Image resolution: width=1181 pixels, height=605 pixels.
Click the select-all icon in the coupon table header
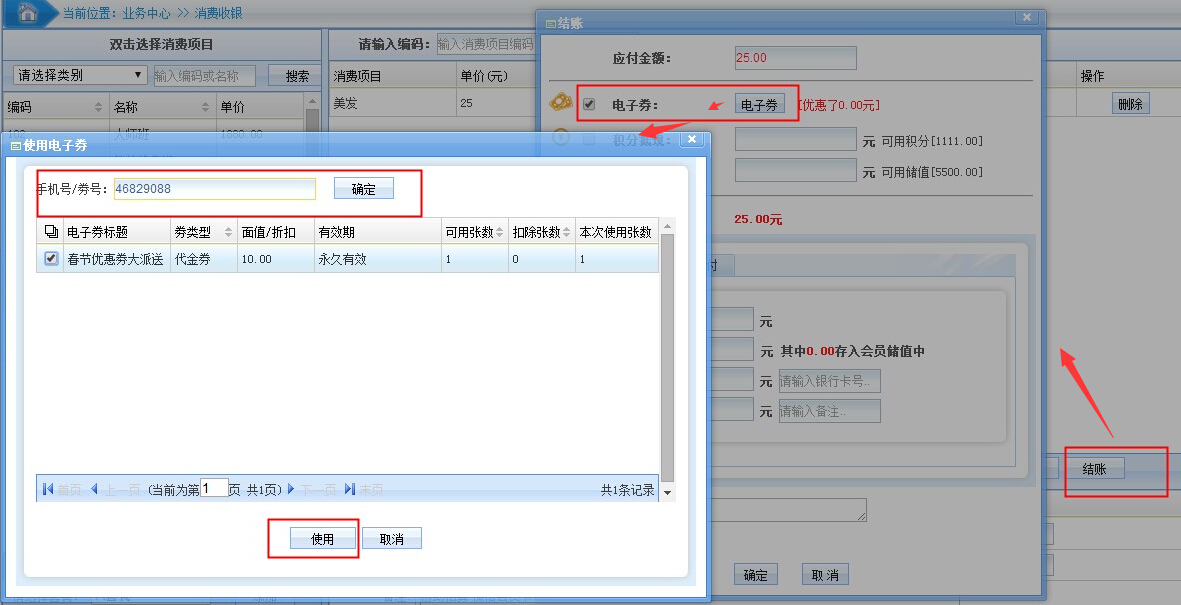click(51, 231)
